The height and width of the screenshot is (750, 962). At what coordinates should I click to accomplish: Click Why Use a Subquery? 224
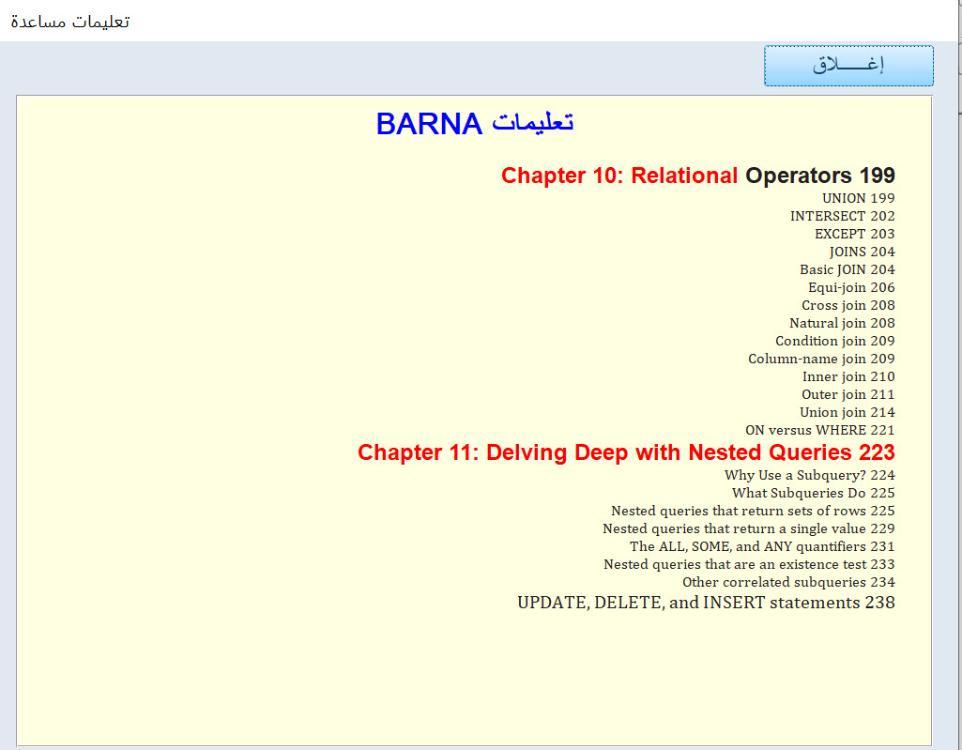(x=809, y=475)
